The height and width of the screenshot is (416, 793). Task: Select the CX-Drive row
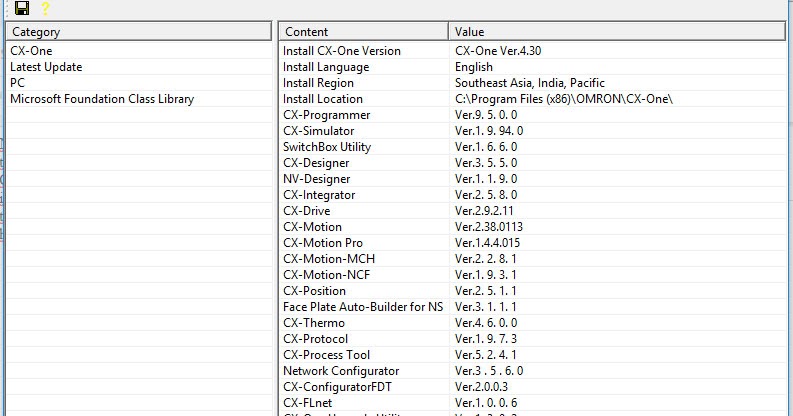click(533, 211)
